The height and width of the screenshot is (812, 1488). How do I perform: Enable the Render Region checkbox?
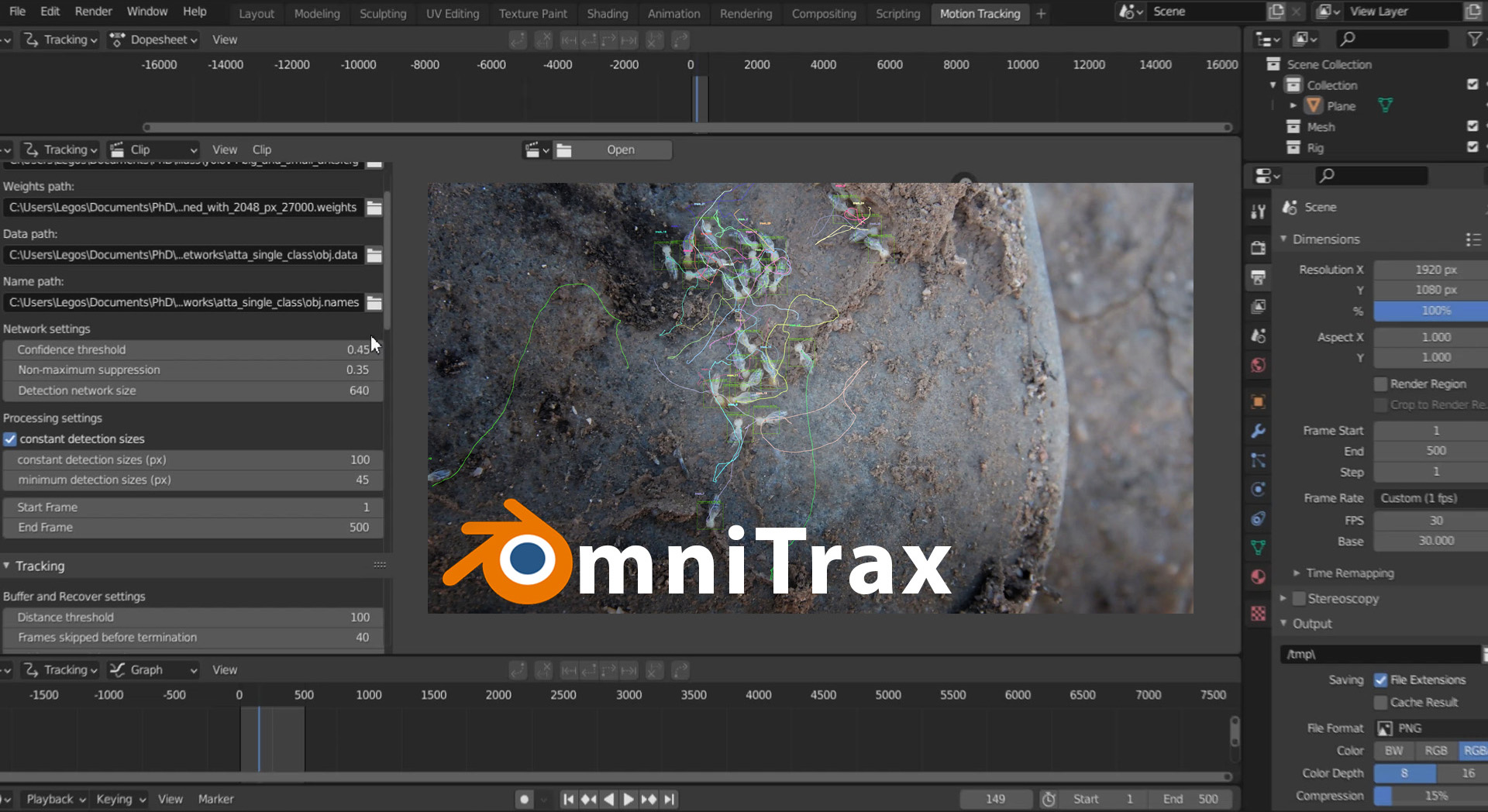coord(1380,384)
